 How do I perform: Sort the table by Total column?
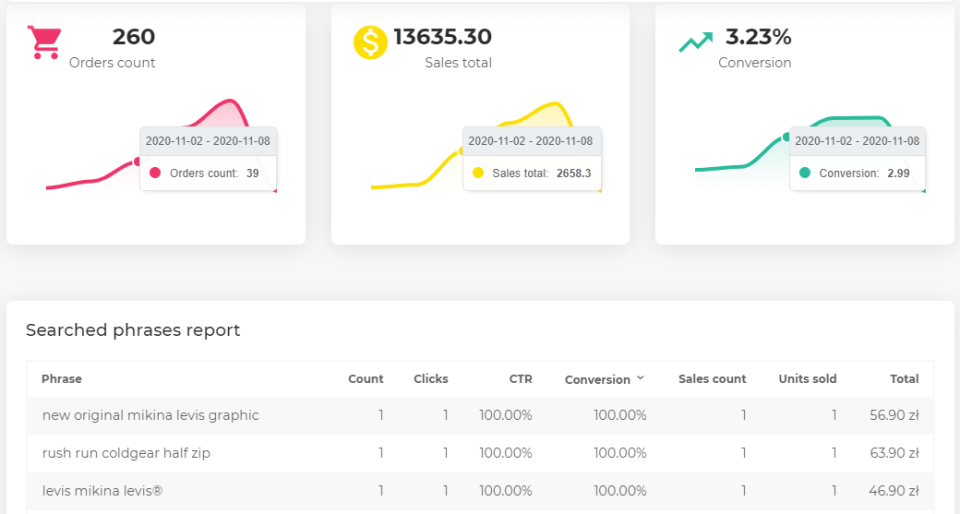[x=904, y=379]
